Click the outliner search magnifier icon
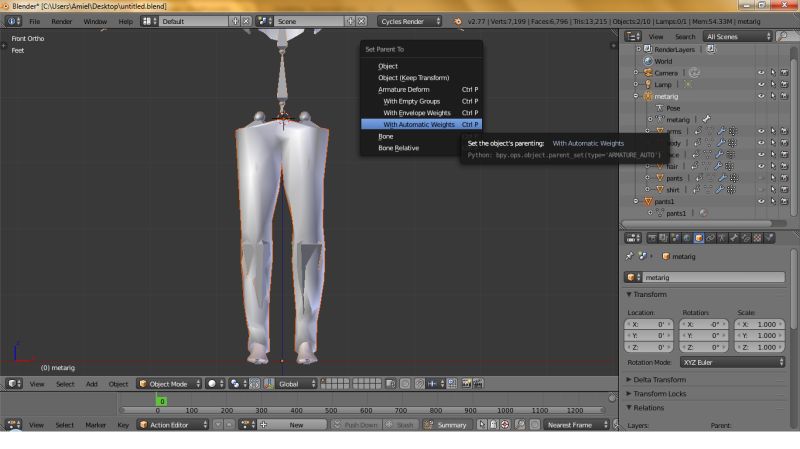The width and height of the screenshot is (800, 449). click(783, 36)
